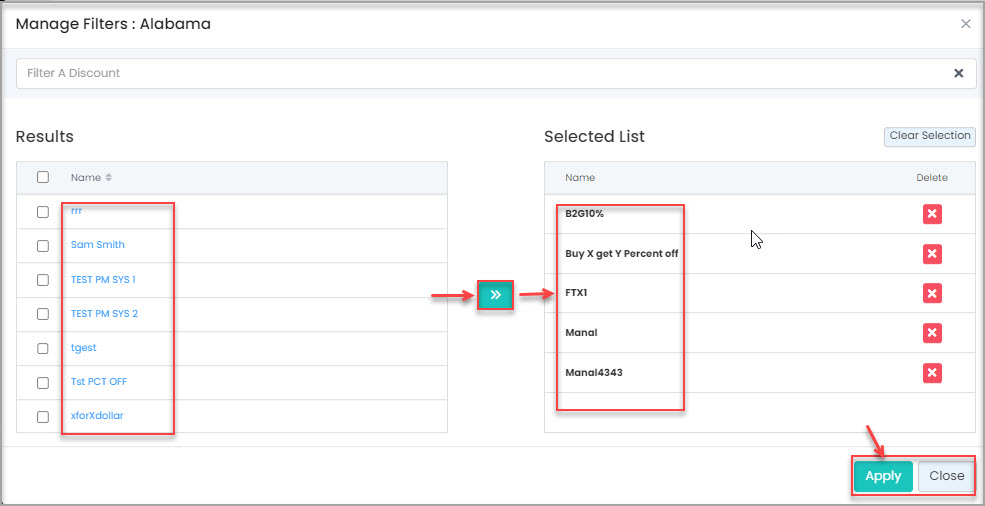Click the Clear Selection button

coord(929,136)
